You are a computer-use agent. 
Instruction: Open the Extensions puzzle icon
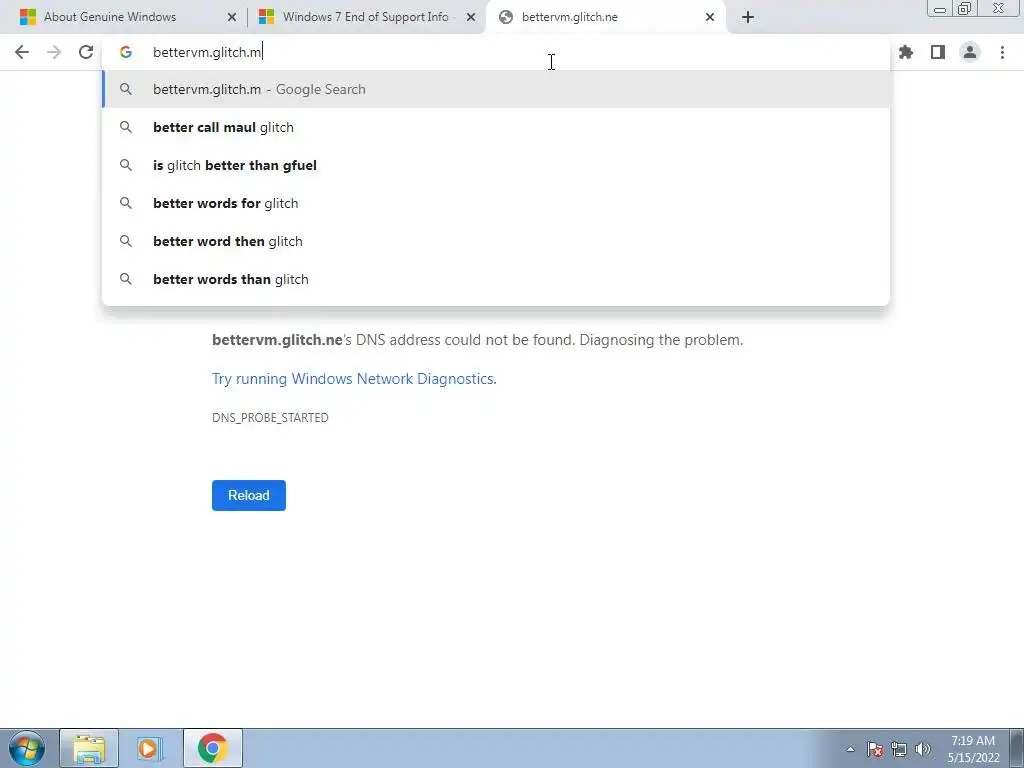(x=906, y=52)
